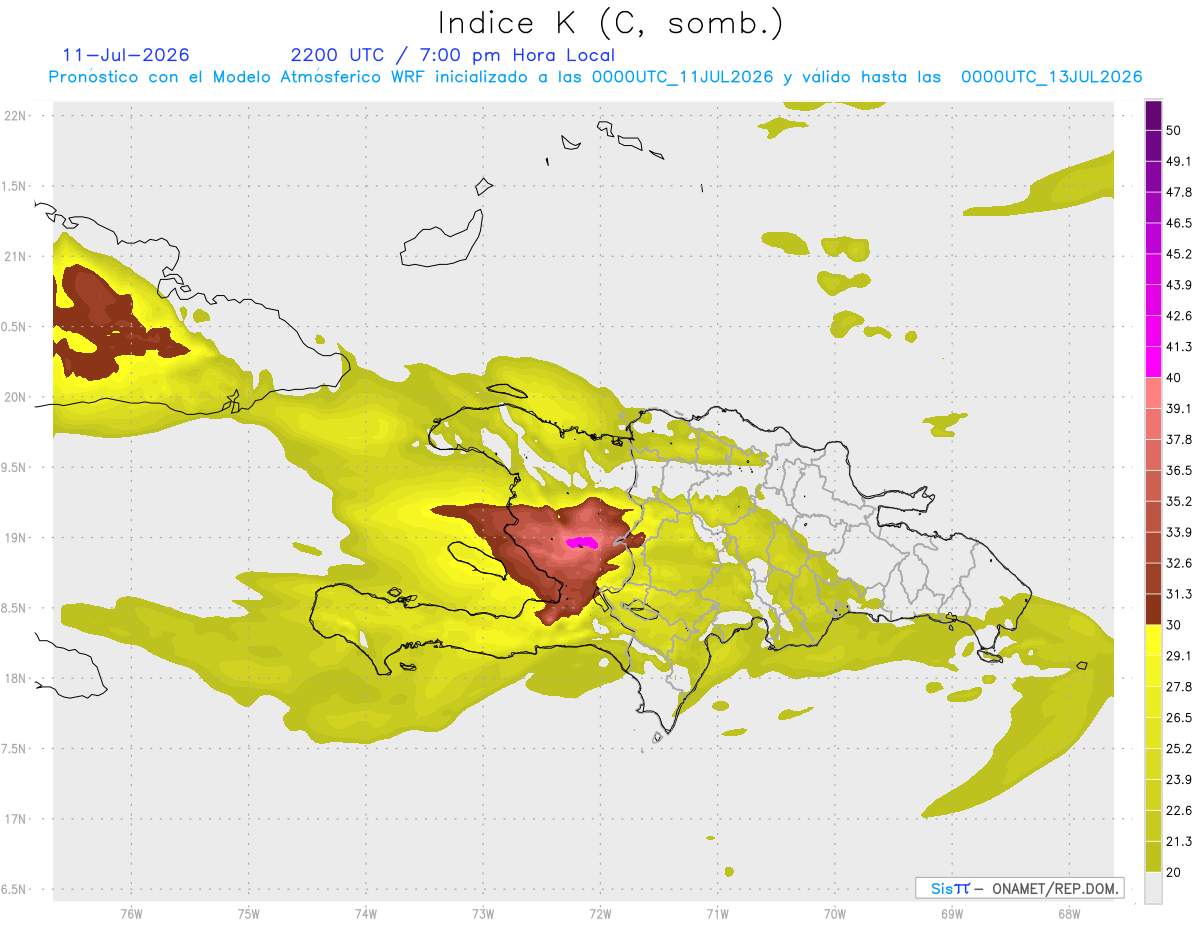The height and width of the screenshot is (927, 1200).
Task: Click the longitude axis label "70W"
Action: pos(835,913)
